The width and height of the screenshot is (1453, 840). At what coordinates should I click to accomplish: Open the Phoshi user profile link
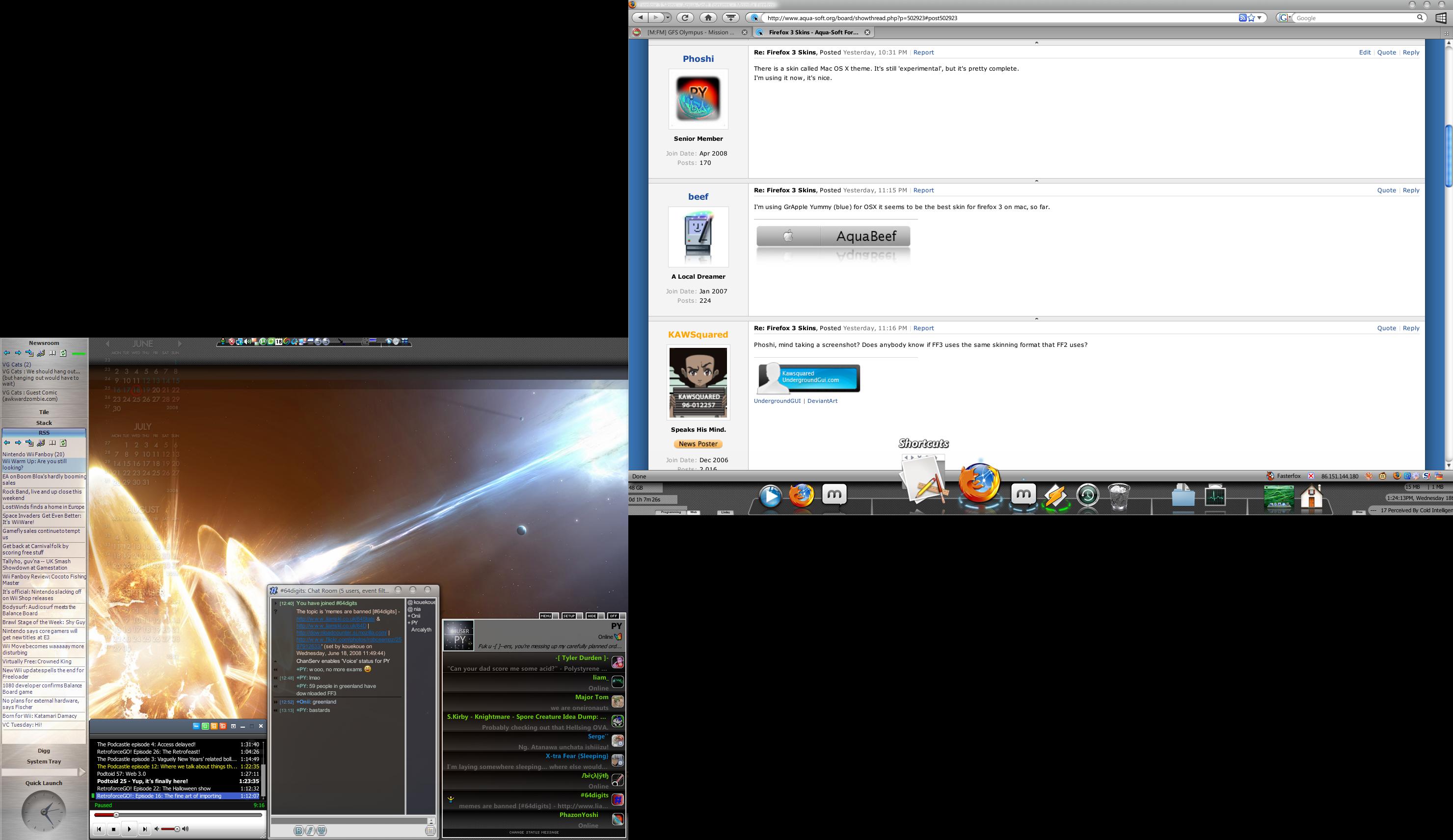(x=698, y=59)
